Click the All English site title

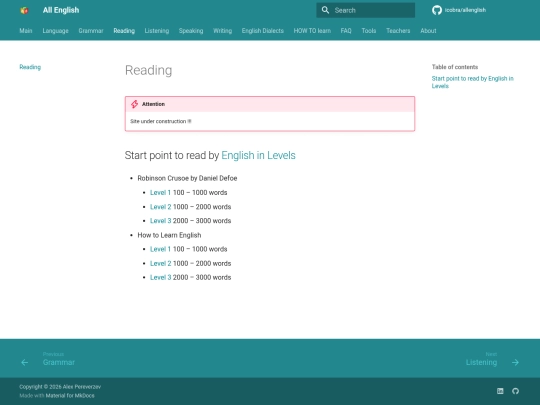[x=61, y=10]
